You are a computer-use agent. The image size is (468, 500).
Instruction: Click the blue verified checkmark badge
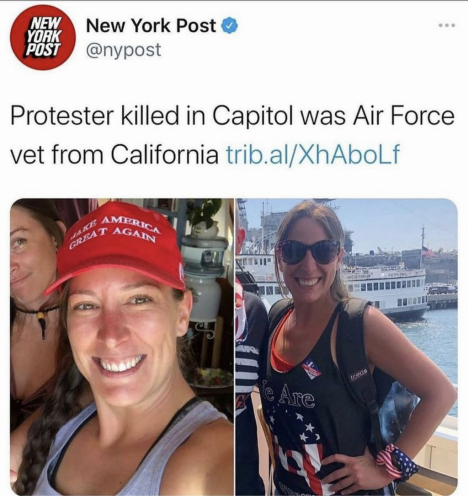coord(230,26)
